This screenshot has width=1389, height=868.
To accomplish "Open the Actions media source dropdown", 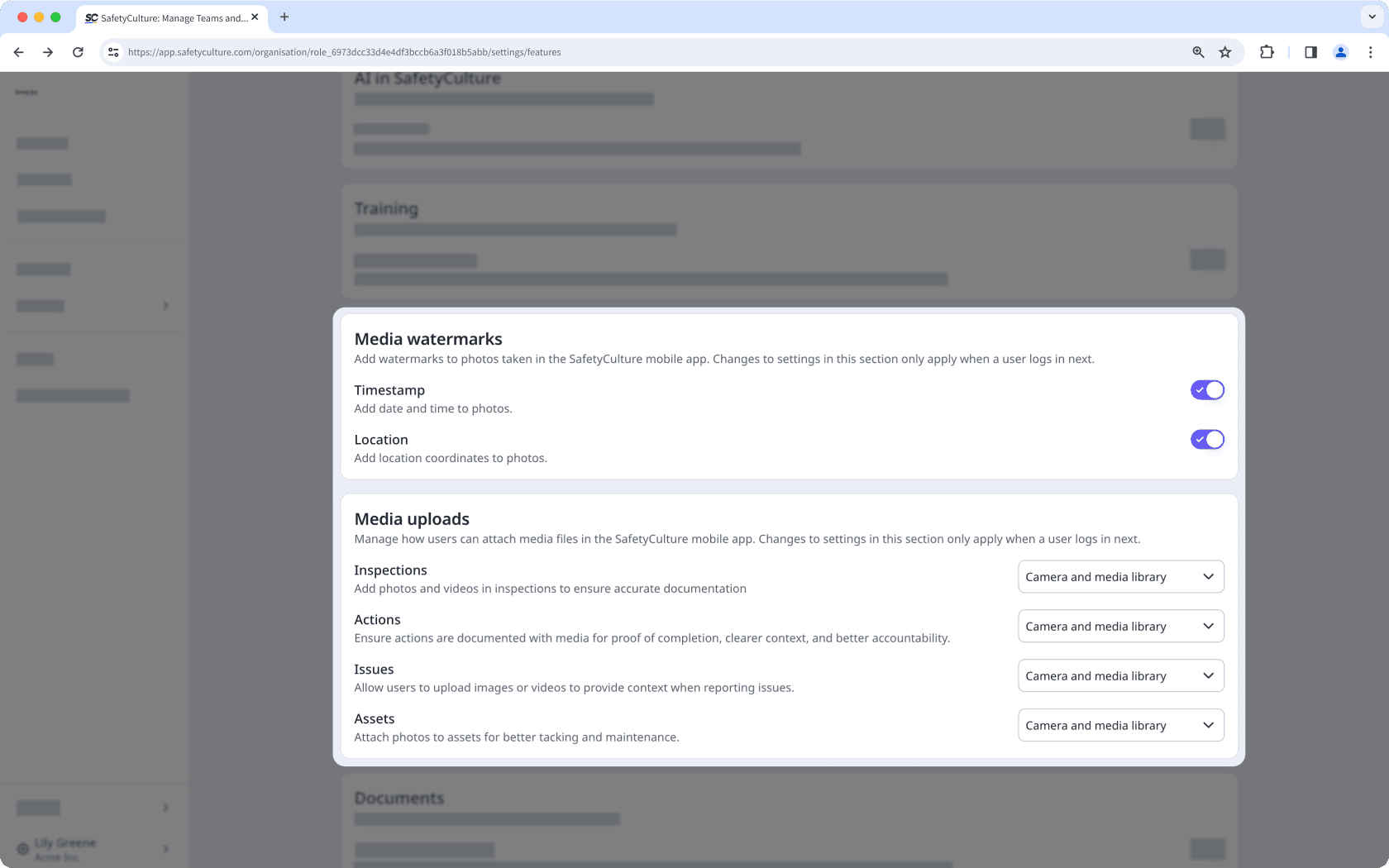I will point(1120,626).
